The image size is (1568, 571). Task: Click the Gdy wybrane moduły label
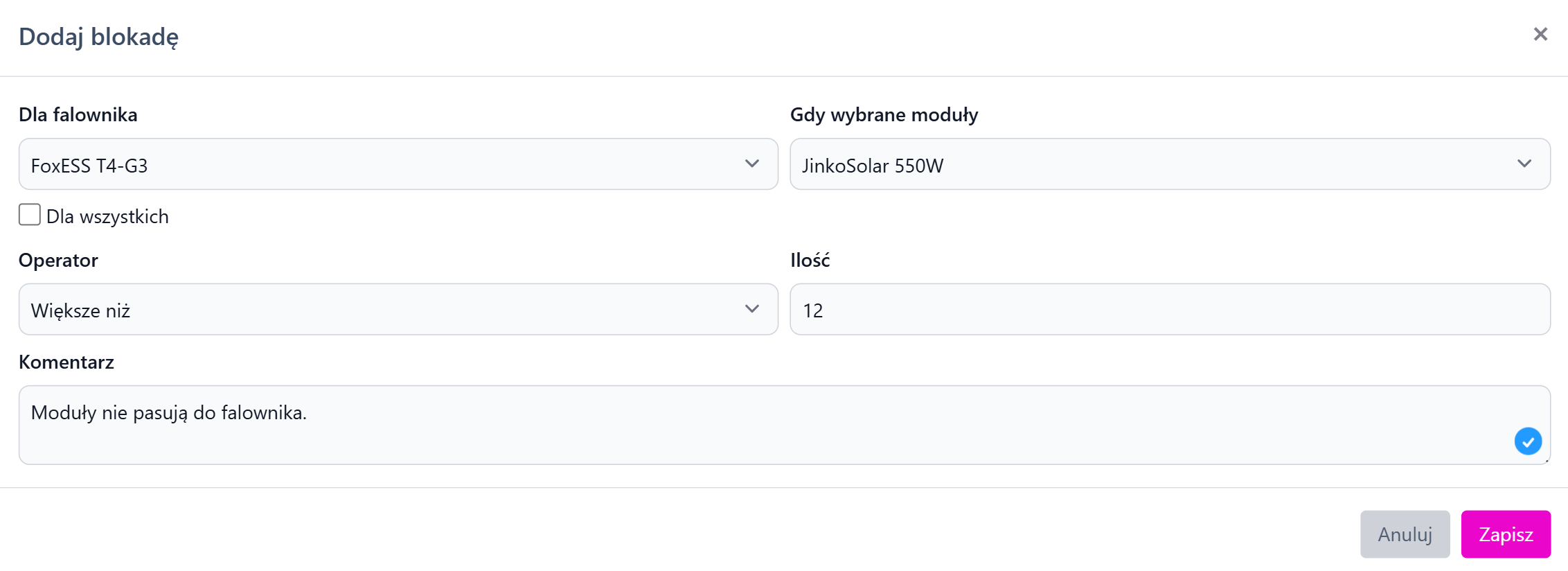(884, 115)
